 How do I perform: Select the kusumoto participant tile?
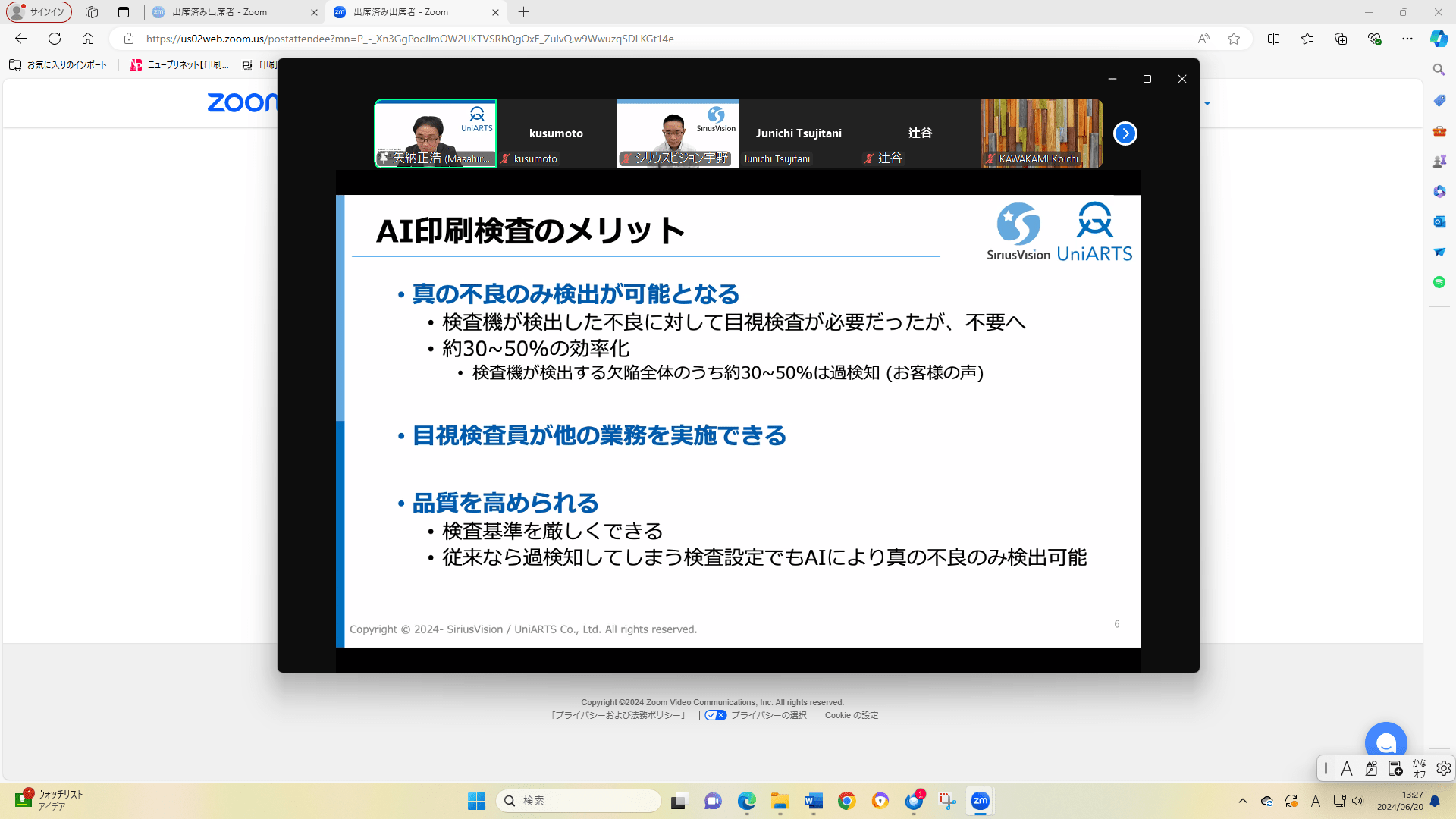point(557,133)
